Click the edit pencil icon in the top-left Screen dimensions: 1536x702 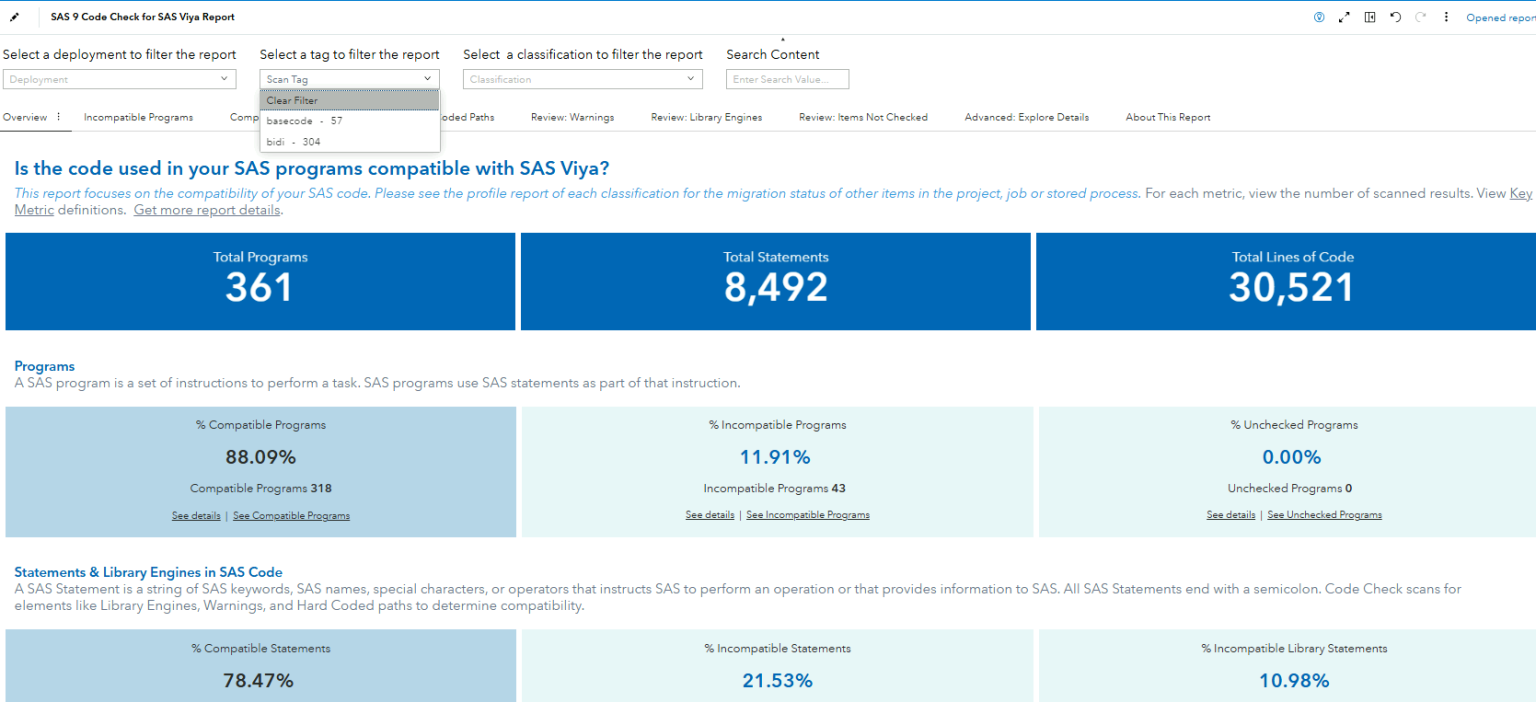pyautogui.click(x=14, y=17)
